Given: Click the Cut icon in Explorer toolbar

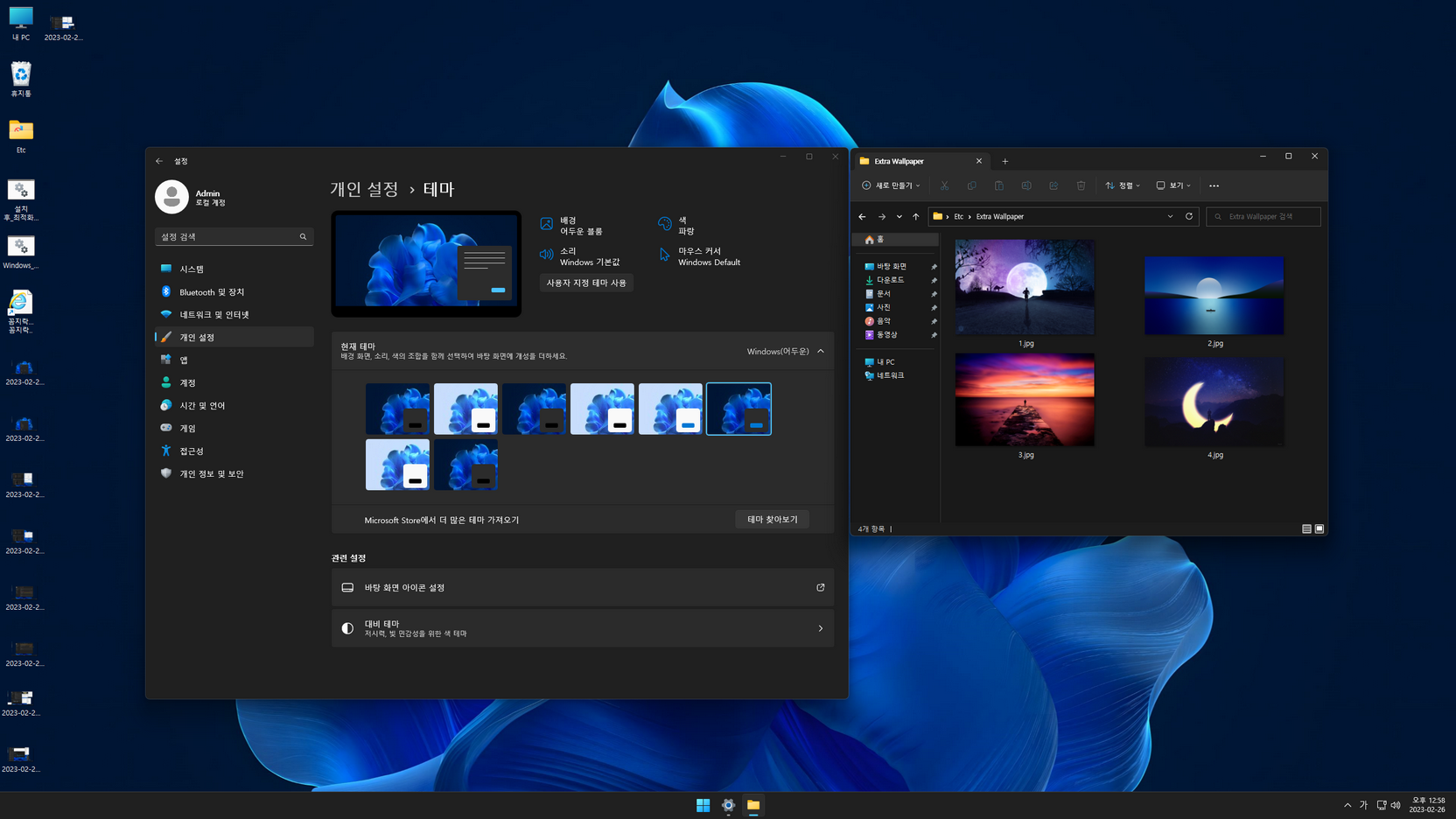Looking at the screenshot, I should [x=944, y=185].
